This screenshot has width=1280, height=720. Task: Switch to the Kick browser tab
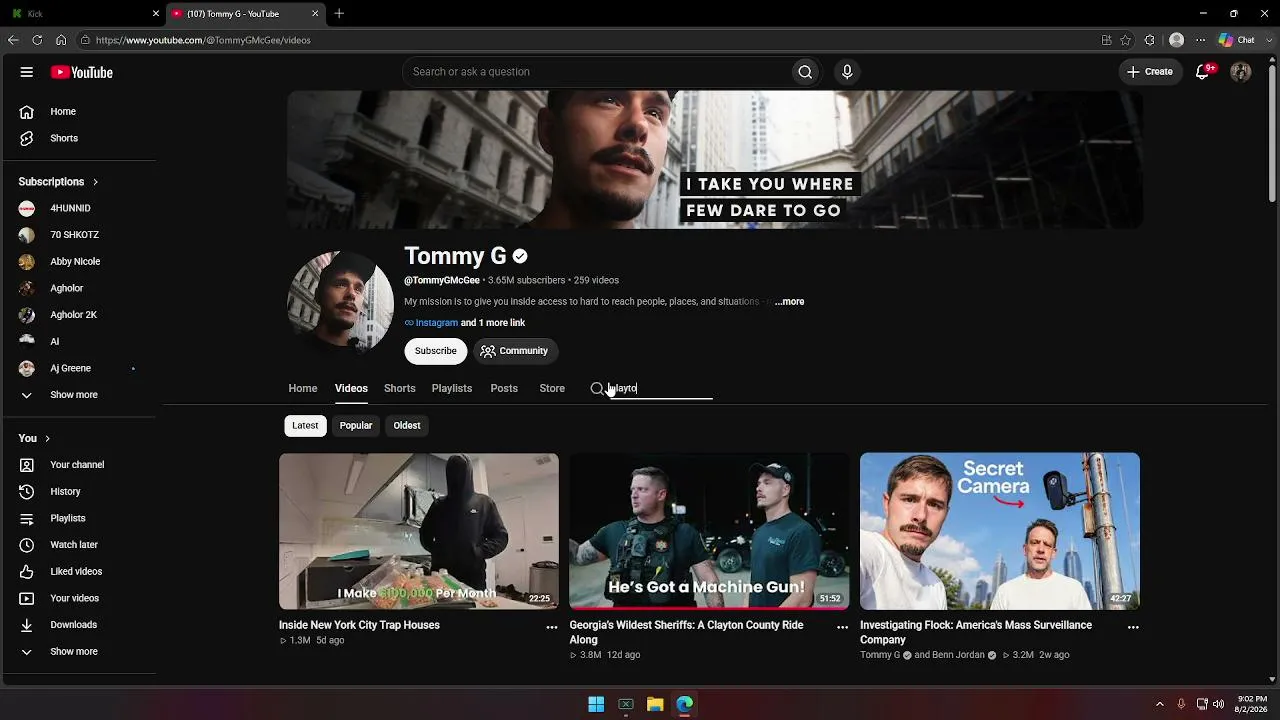click(x=84, y=14)
